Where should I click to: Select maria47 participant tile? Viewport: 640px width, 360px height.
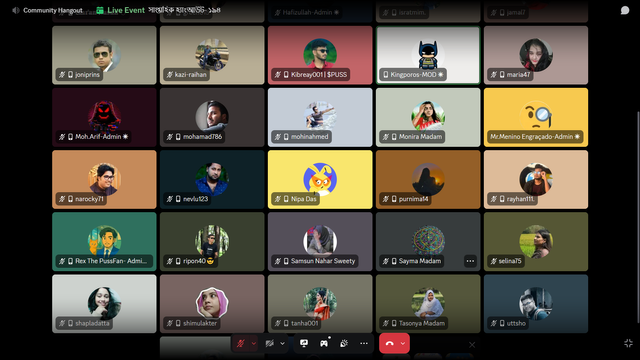536,55
